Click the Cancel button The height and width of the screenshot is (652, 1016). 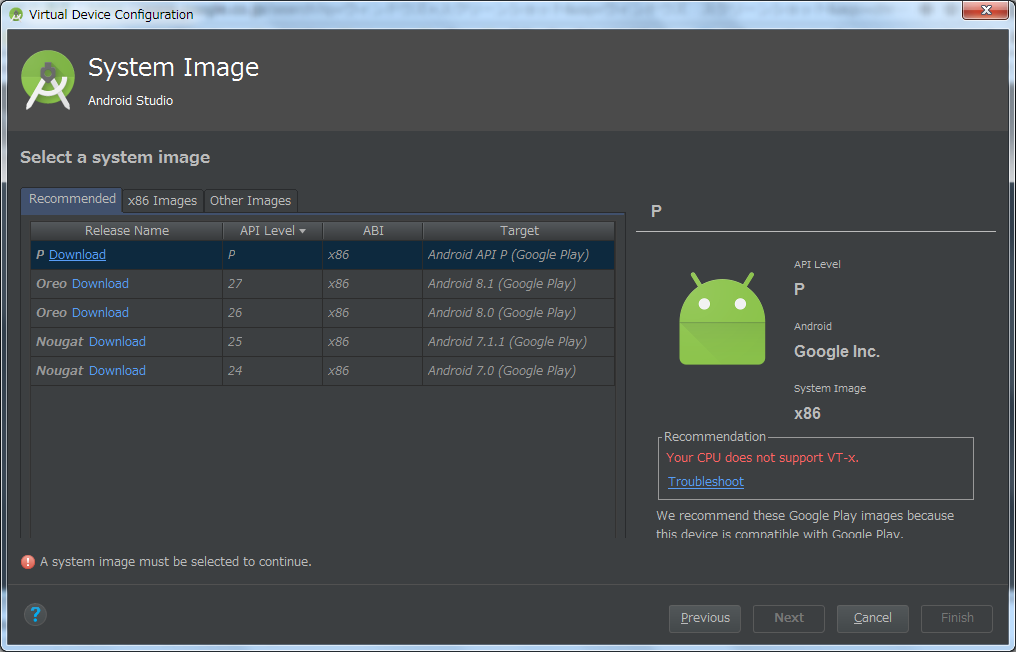pos(873,618)
